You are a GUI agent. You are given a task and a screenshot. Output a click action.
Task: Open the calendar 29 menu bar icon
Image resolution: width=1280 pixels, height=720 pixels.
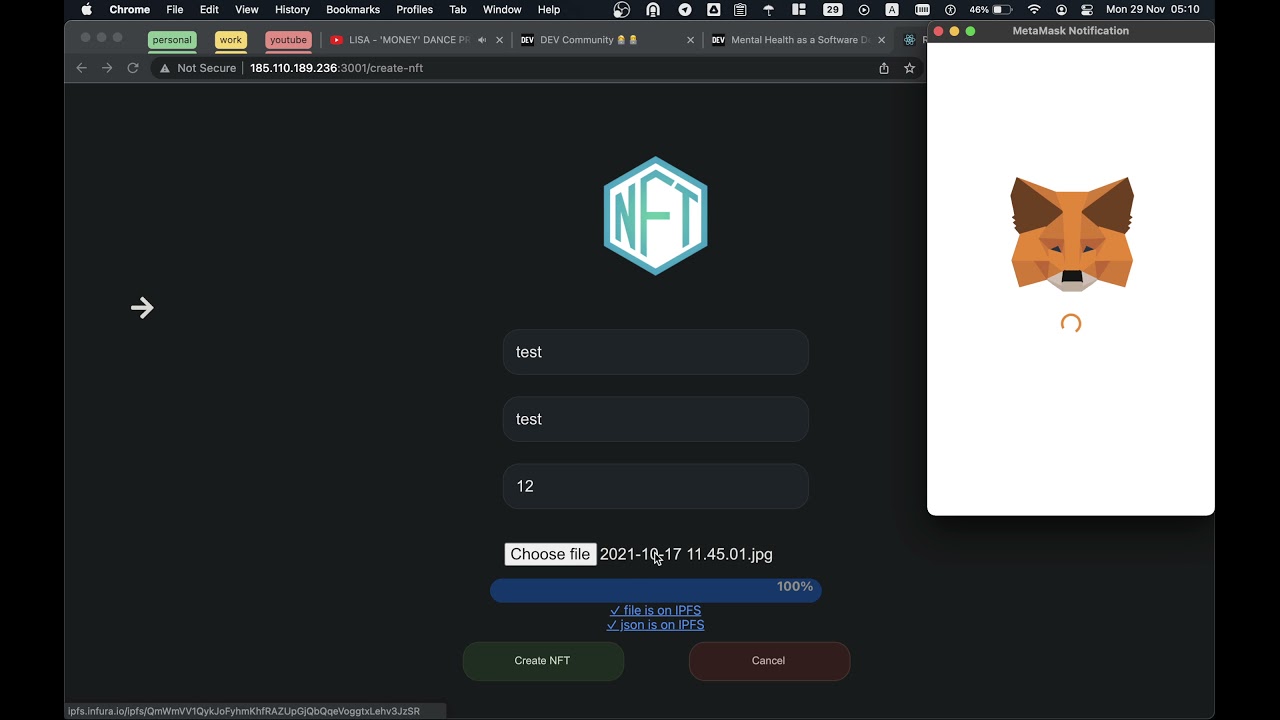pyautogui.click(x=833, y=10)
